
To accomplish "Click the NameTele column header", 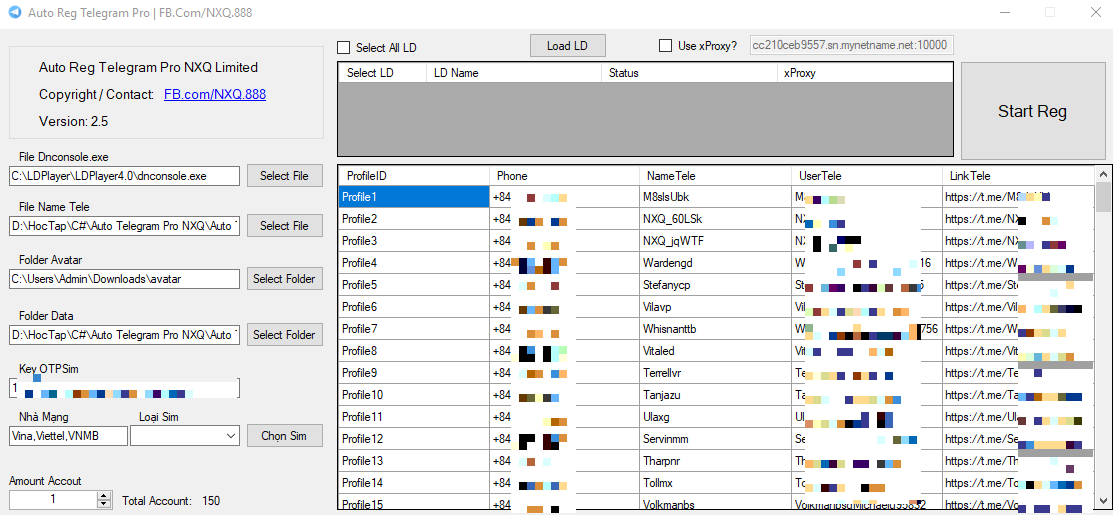I will tap(715, 176).
